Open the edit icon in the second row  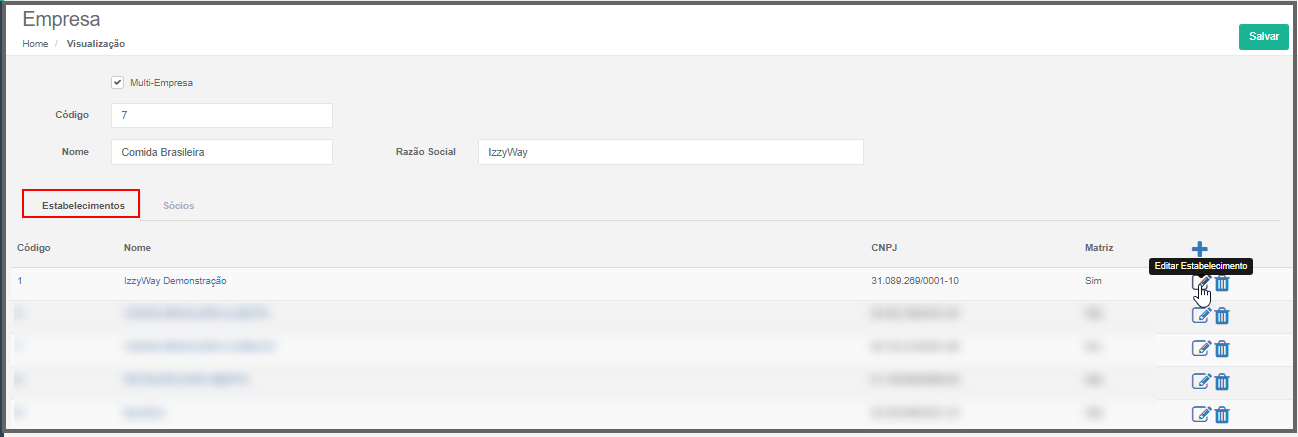tap(1201, 315)
